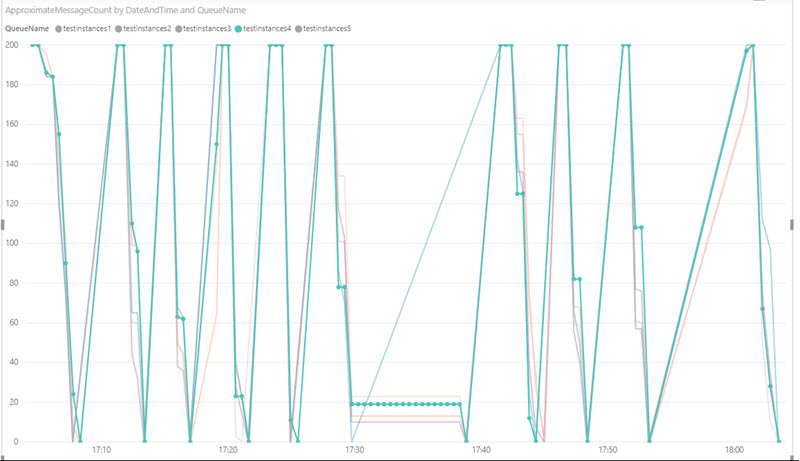Click the chart title ApproximateMessageCount by DateAndTime
The image size is (800, 461).
coord(126,9)
